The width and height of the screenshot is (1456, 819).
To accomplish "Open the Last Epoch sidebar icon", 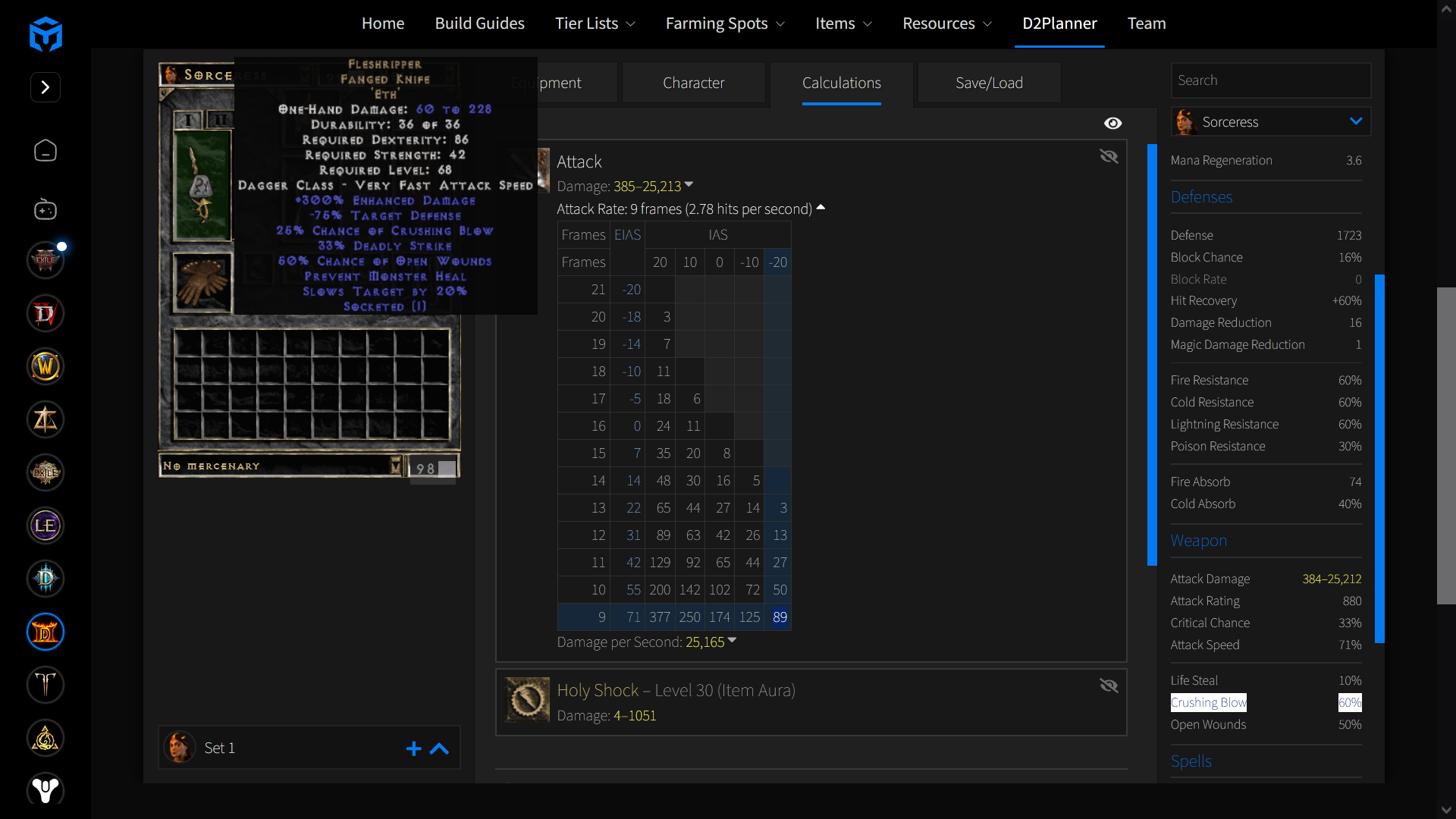I will pyautogui.click(x=45, y=526).
